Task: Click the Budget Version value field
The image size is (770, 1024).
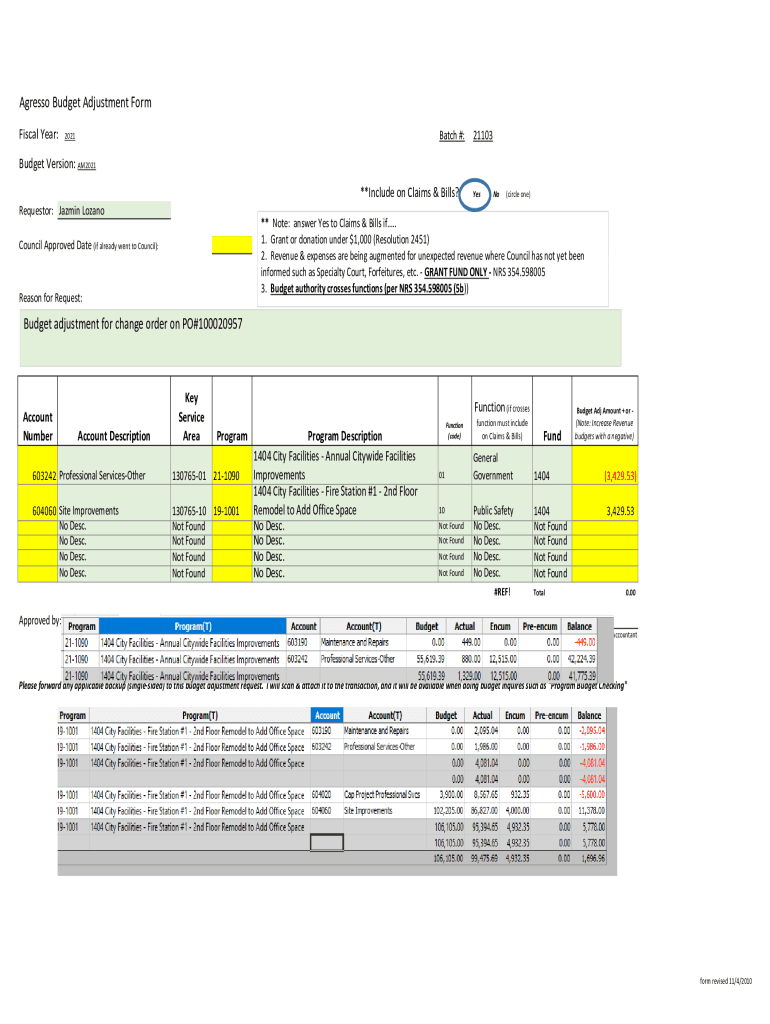Action: point(87,166)
